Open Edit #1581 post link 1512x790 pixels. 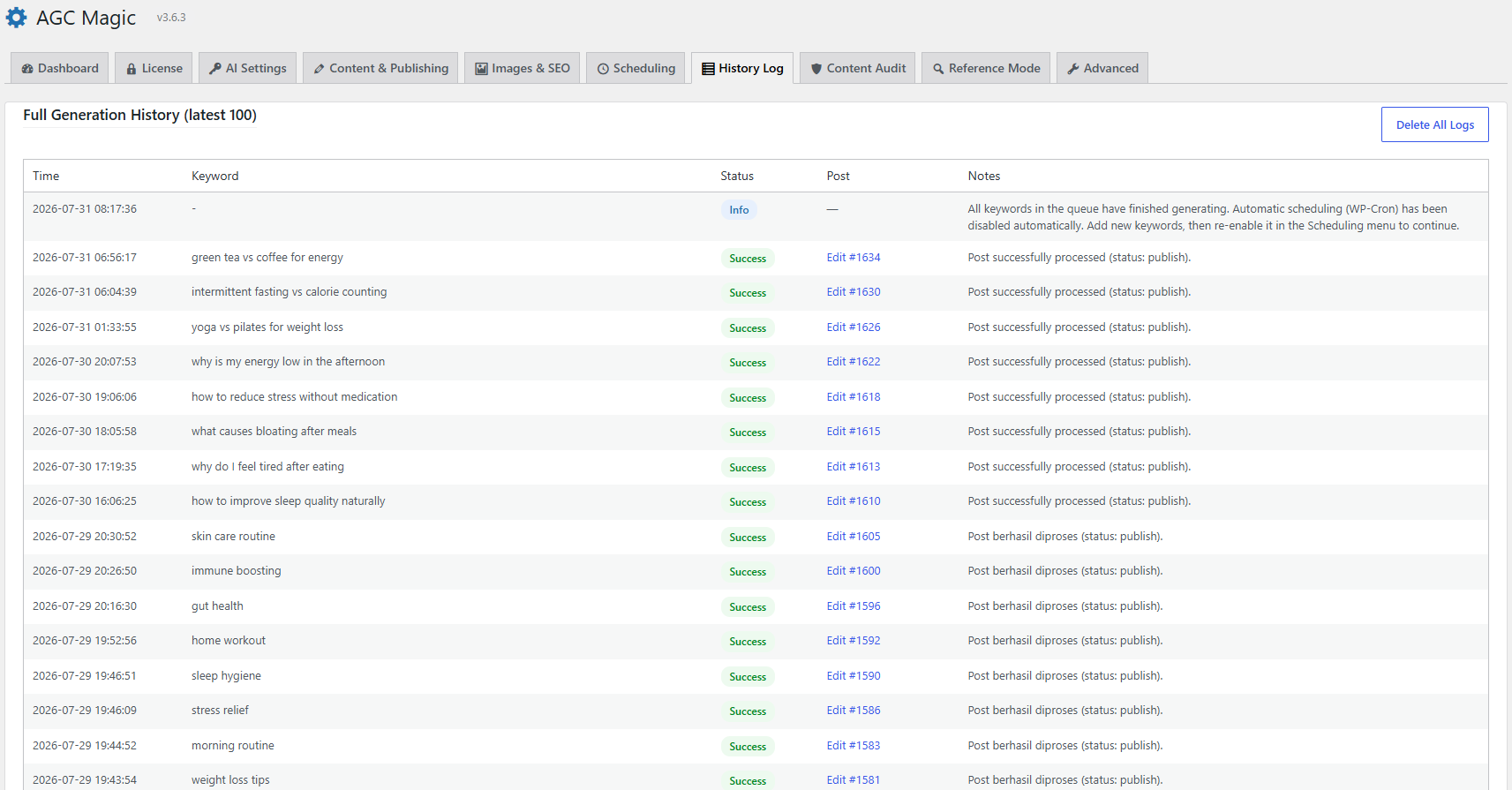click(853, 780)
